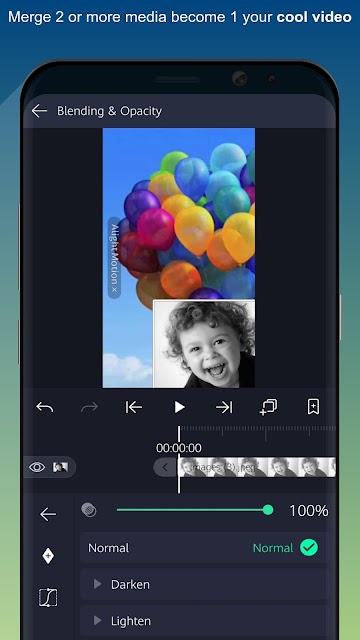This screenshot has width=360, height=640.
Task: Go back from Blending & Opacity screen
Action: click(x=39, y=111)
